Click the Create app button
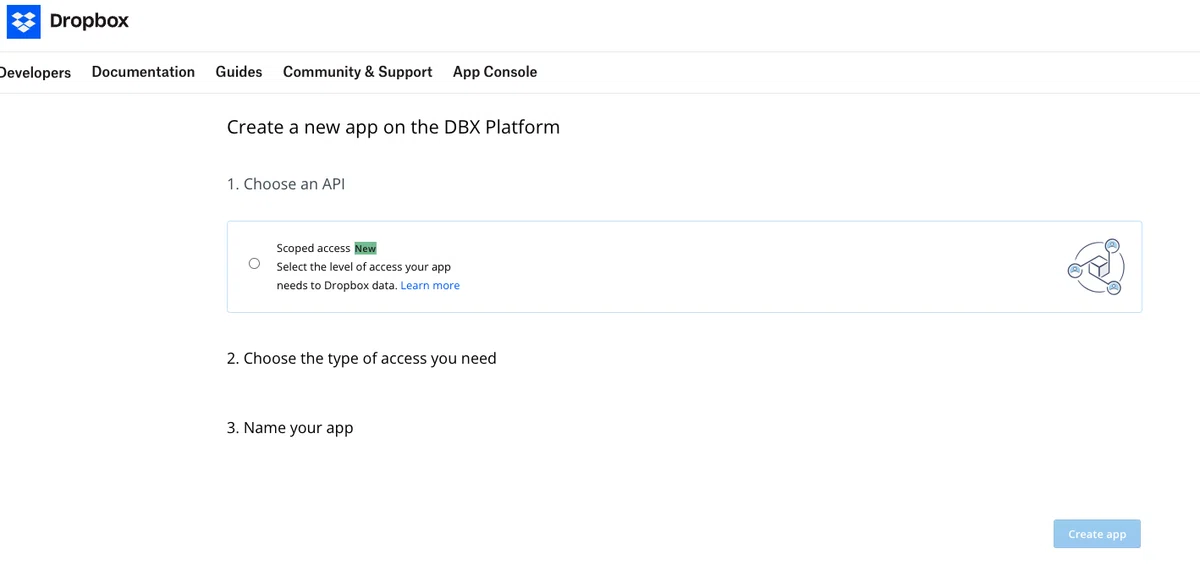The image size is (1200, 570). coord(1097,534)
